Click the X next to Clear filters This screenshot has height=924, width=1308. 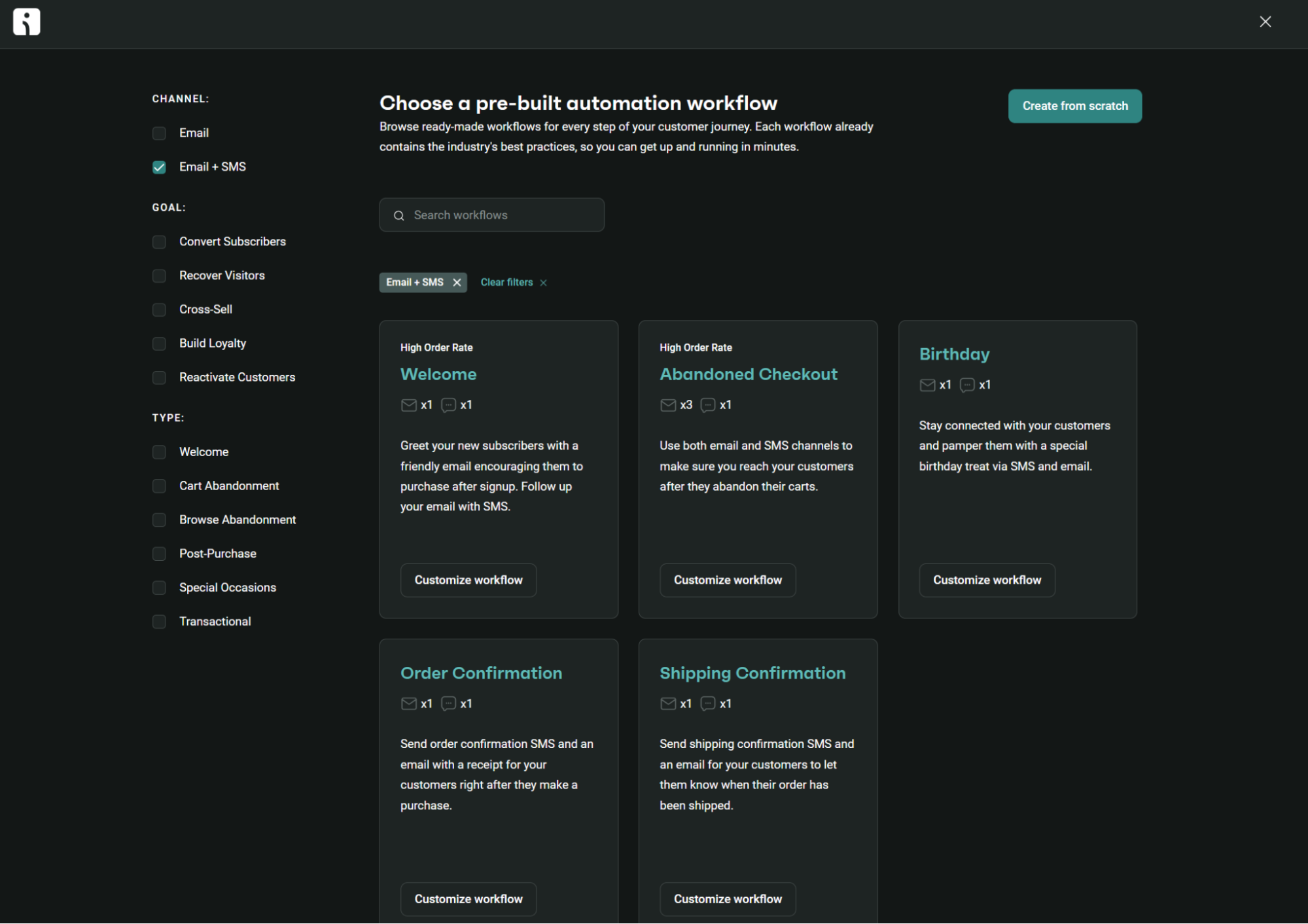pos(543,283)
